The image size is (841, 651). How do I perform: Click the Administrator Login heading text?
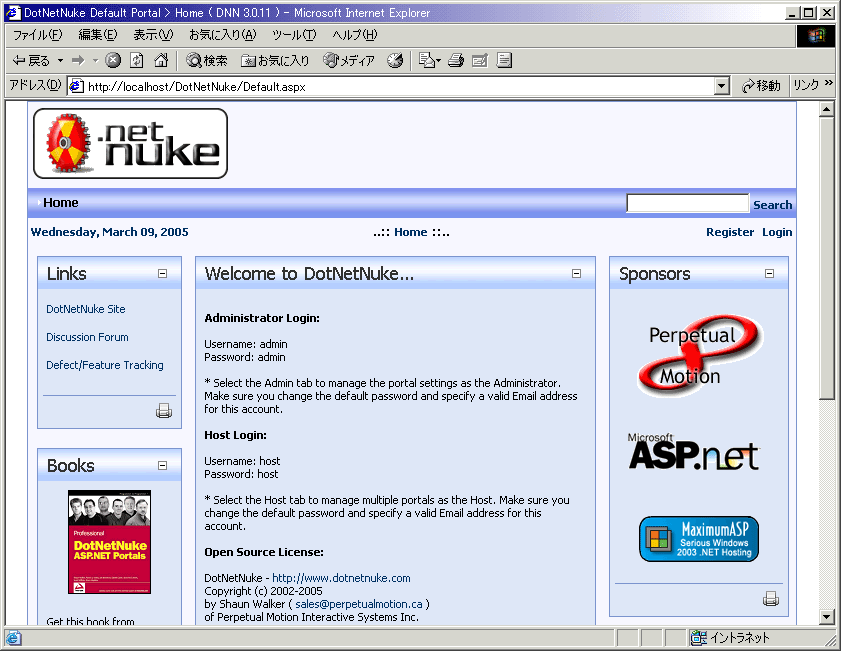[262, 318]
